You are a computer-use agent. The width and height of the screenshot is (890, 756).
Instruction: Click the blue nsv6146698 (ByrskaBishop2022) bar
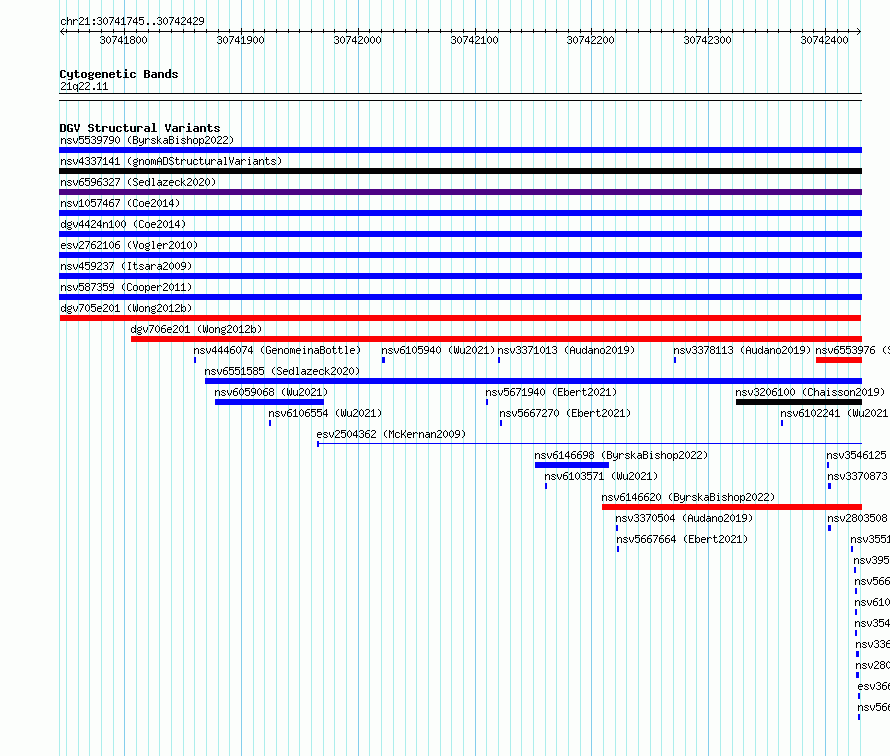(572, 465)
